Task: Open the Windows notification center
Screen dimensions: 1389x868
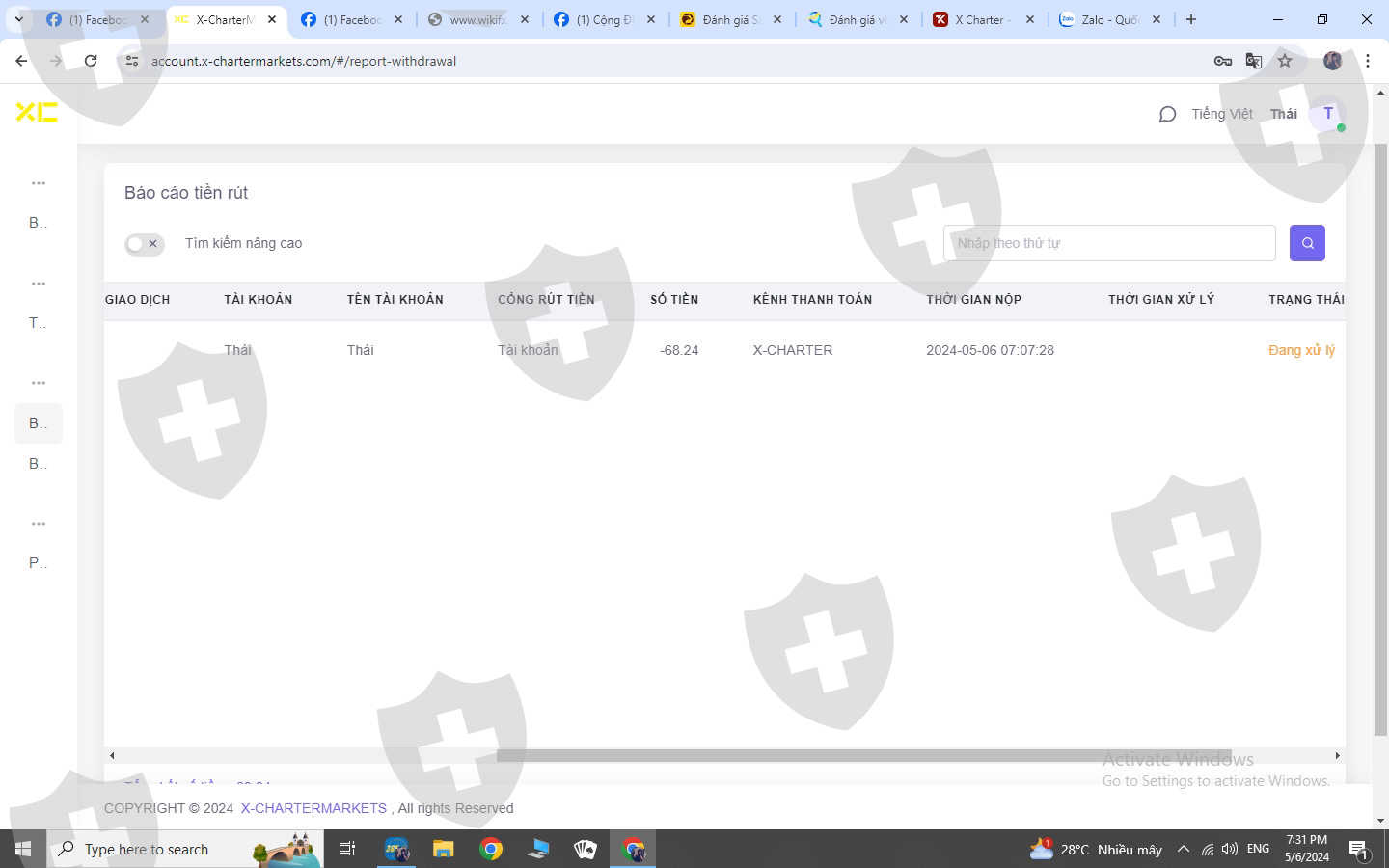Action: tap(1359, 850)
